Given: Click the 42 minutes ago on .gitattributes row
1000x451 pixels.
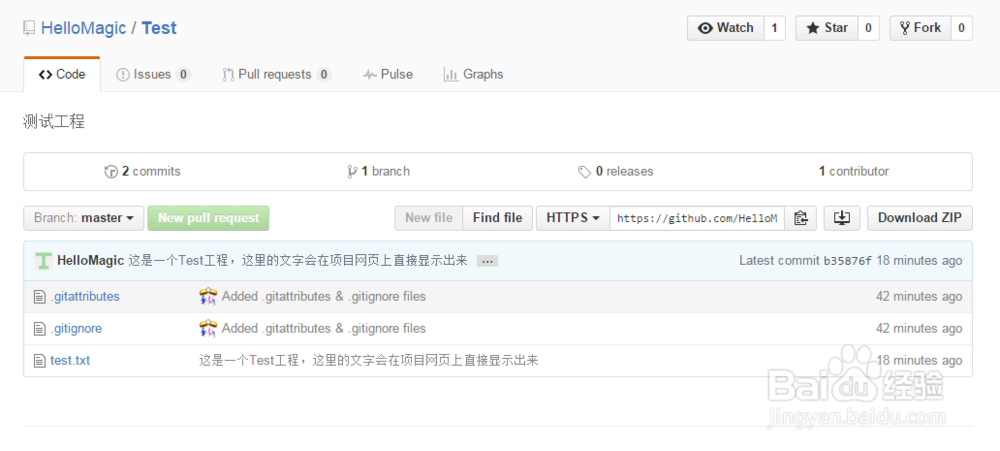Looking at the screenshot, I should [x=919, y=297].
